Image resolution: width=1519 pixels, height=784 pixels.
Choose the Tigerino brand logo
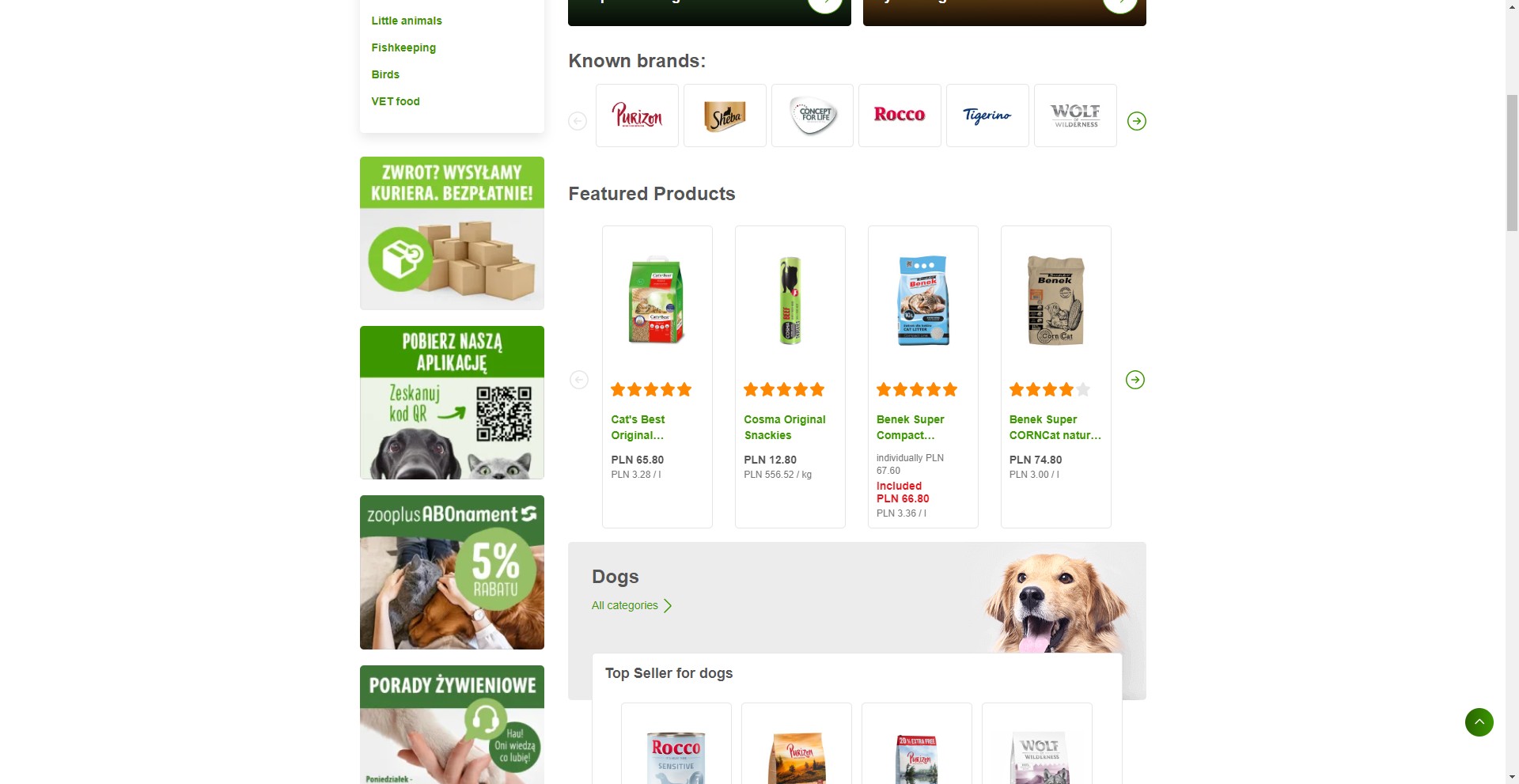(987, 116)
